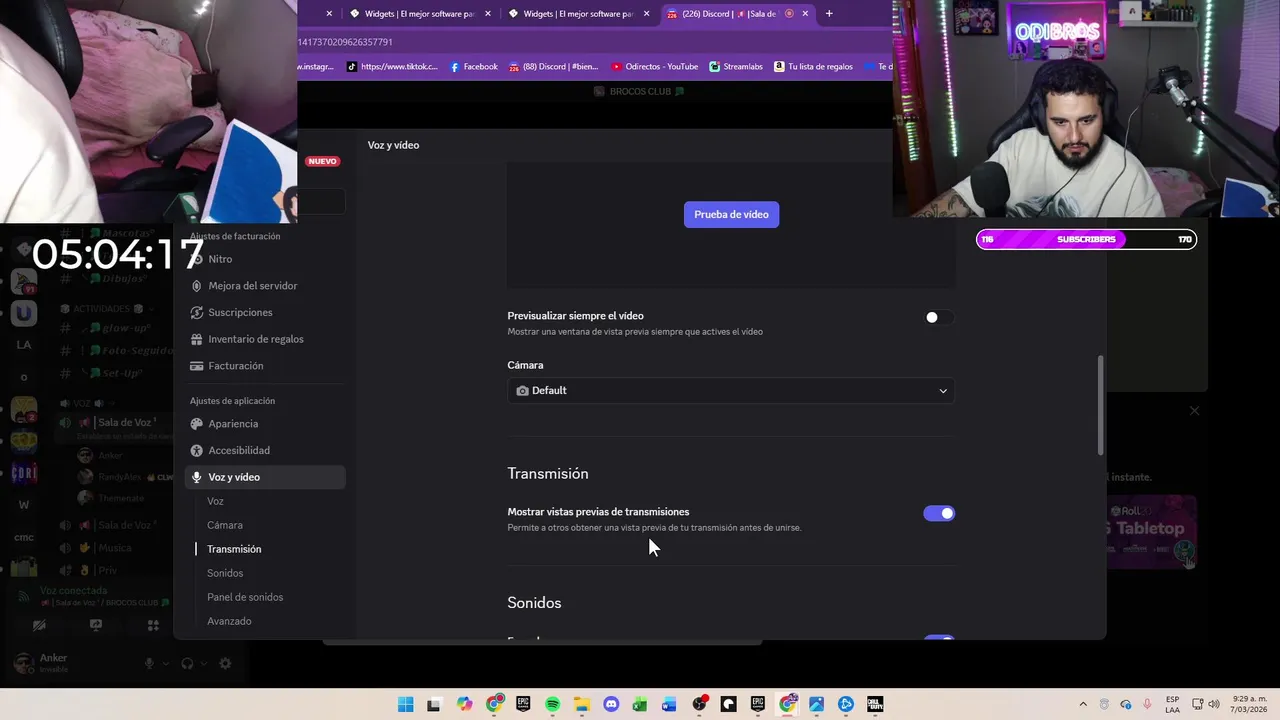Toggle headphones deafen icon next to Anker
Screen dimensions: 1280x720
187,663
